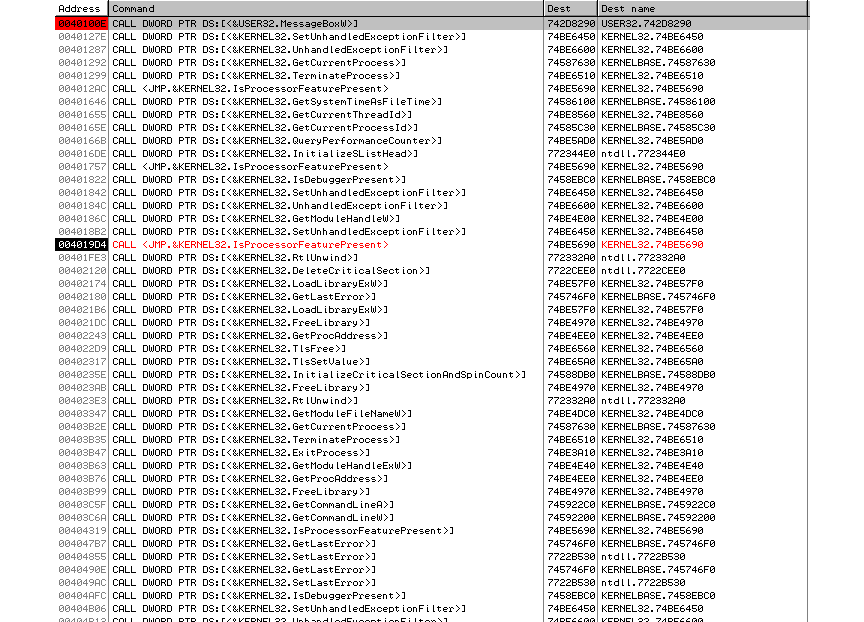
Task: Click the Command column header
Action: click(326, 9)
